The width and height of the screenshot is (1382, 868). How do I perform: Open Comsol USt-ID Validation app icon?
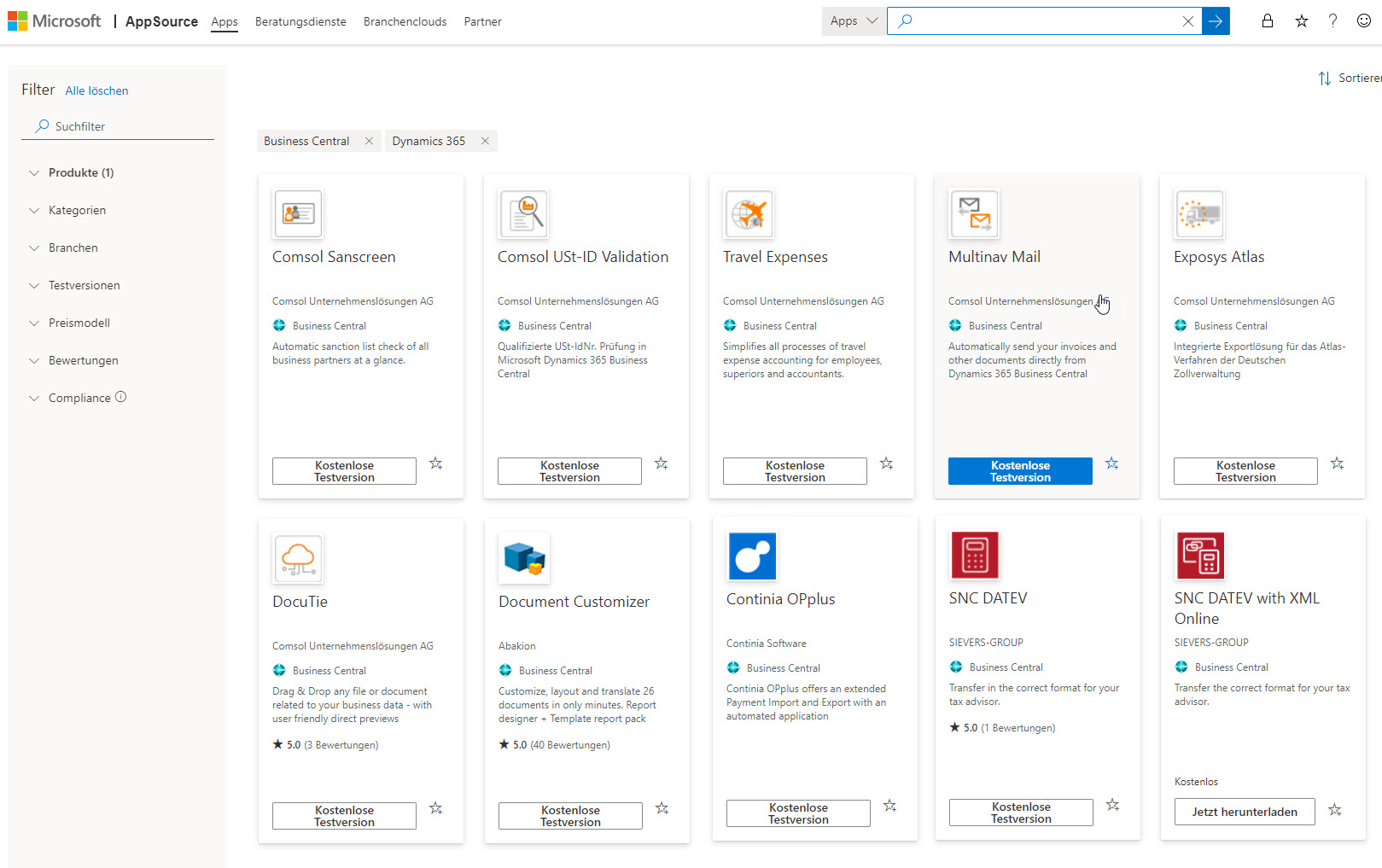523,213
